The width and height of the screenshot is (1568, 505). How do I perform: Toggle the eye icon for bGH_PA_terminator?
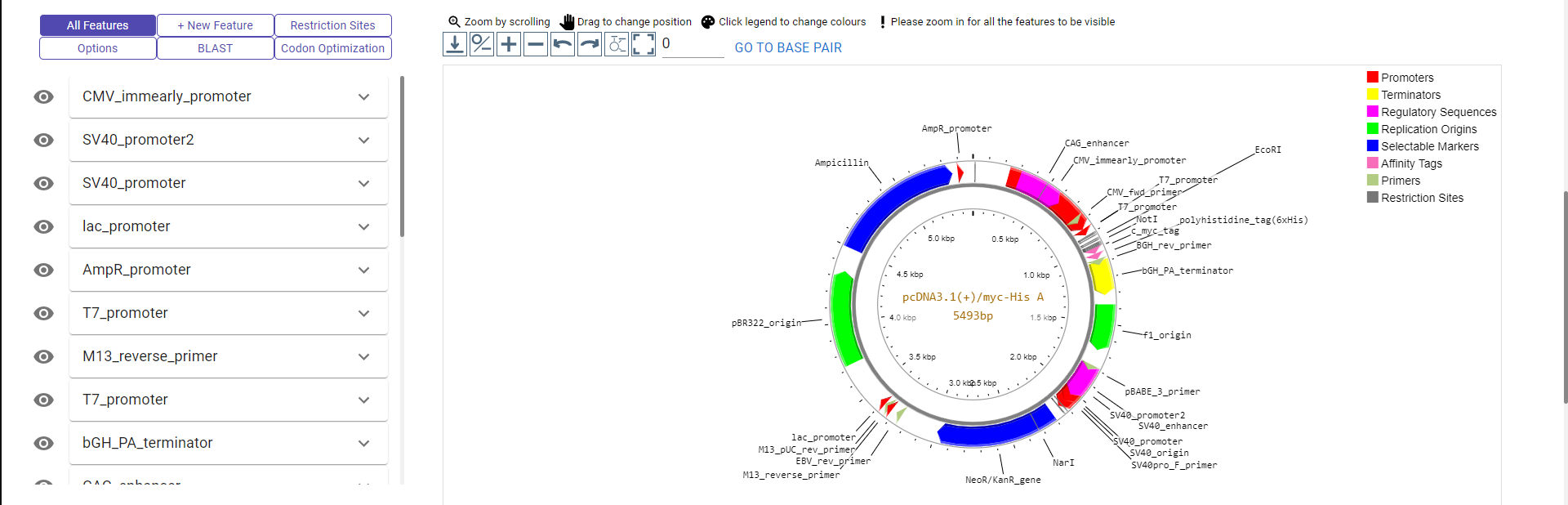pos(44,444)
